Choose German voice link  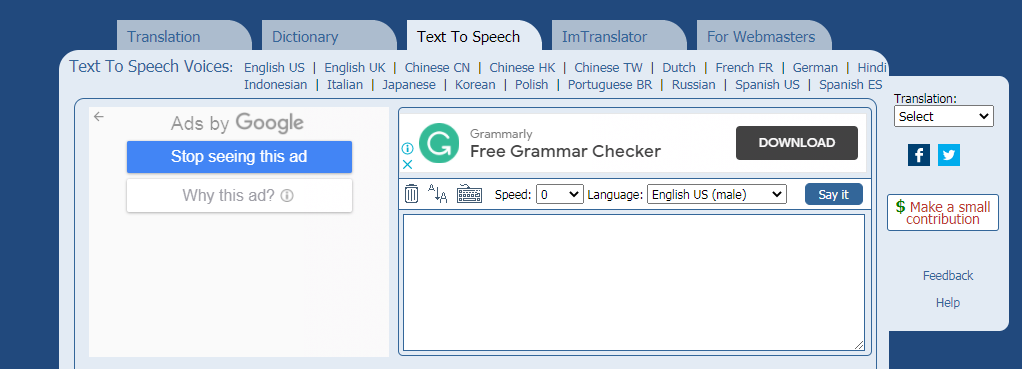[815, 68]
